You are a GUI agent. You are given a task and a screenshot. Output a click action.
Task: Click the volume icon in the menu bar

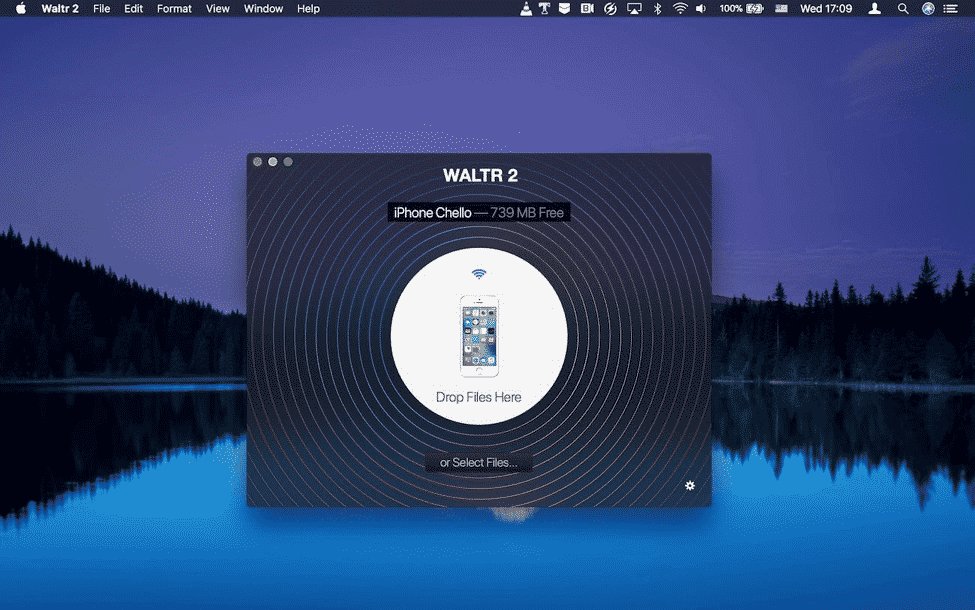(703, 8)
